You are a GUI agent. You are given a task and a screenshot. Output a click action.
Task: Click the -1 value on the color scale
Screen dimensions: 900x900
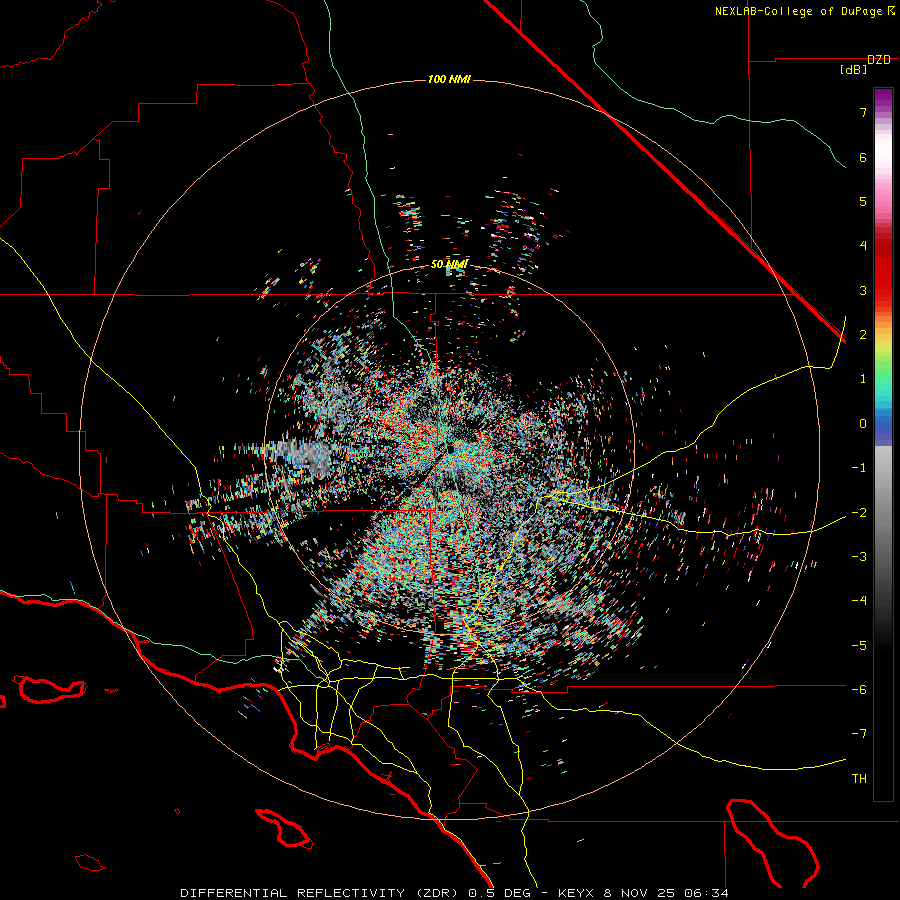859,468
